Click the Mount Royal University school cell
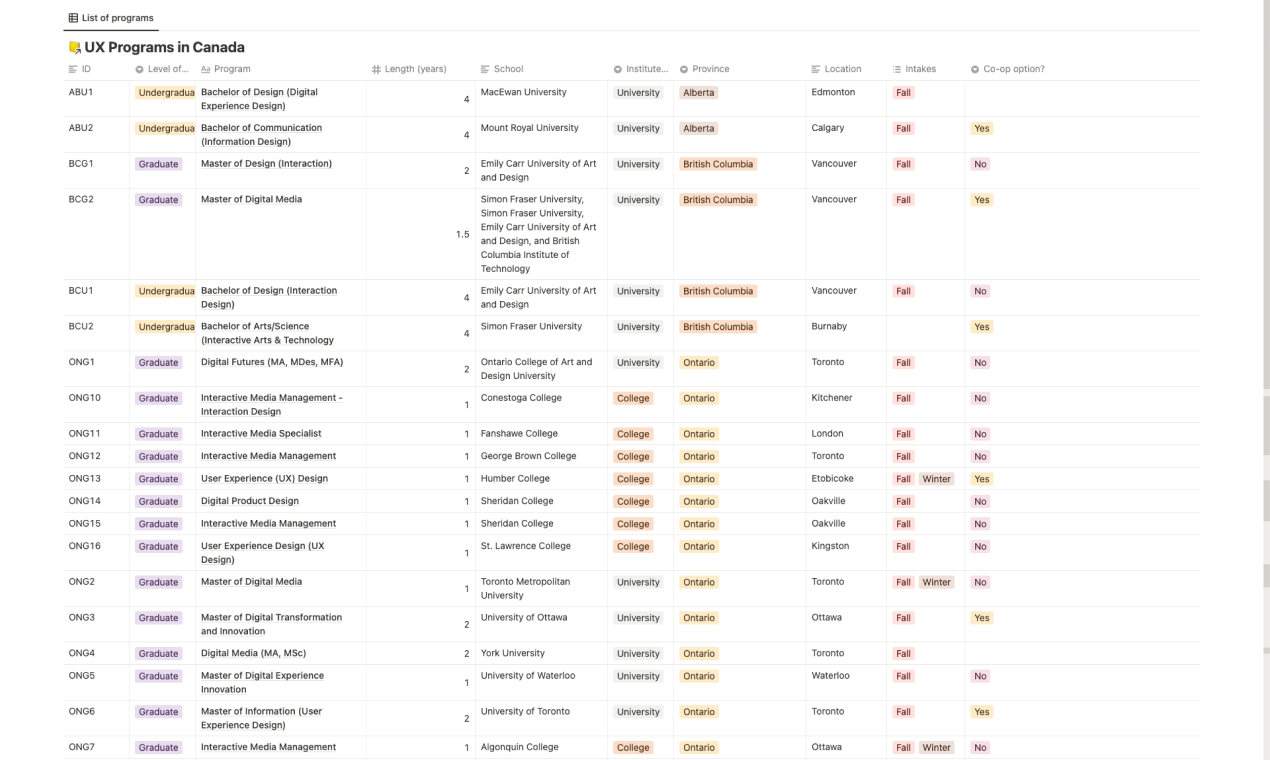 (x=541, y=135)
